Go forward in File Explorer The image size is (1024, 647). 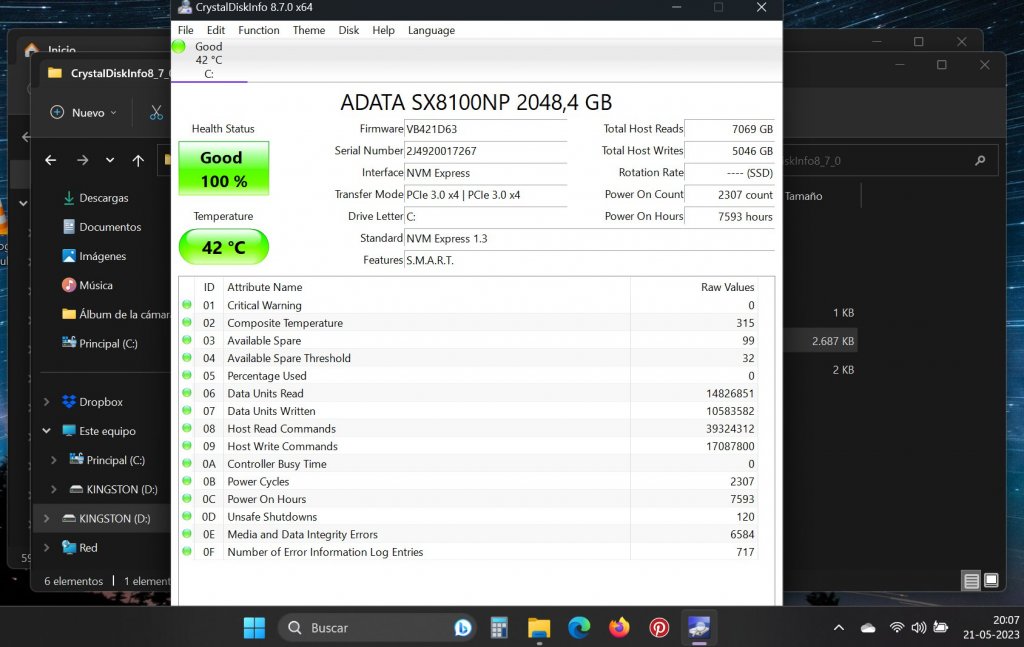(x=82, y=160)
